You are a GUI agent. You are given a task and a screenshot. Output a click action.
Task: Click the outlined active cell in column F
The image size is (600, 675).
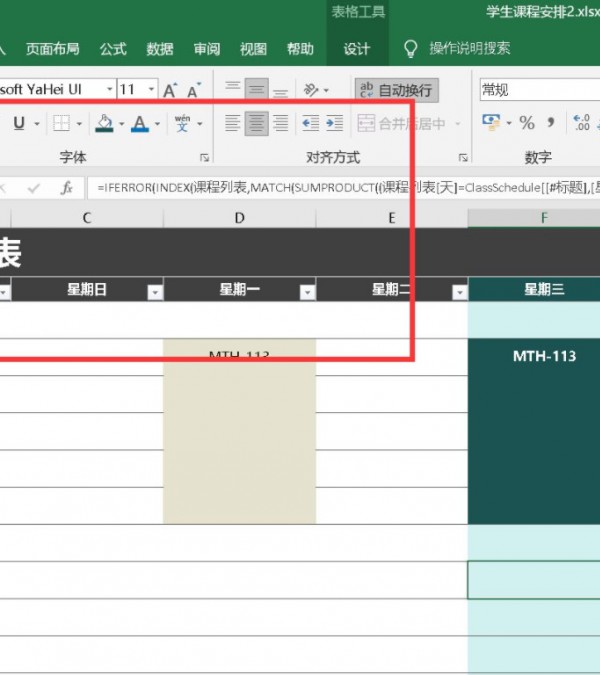coord(534,579)
